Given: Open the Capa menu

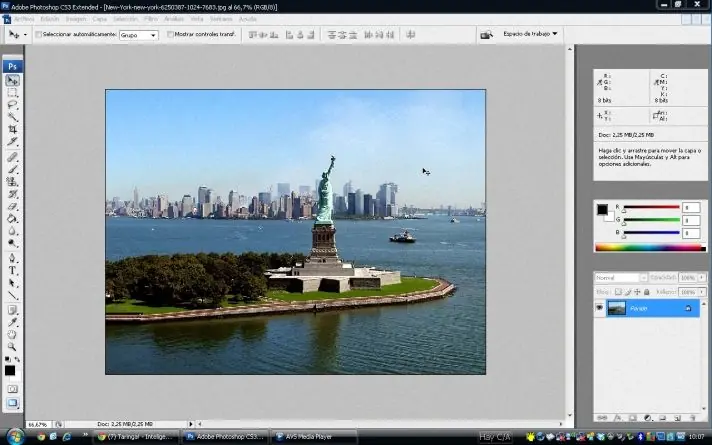Looking at the screenshot, I should (99, 19).
